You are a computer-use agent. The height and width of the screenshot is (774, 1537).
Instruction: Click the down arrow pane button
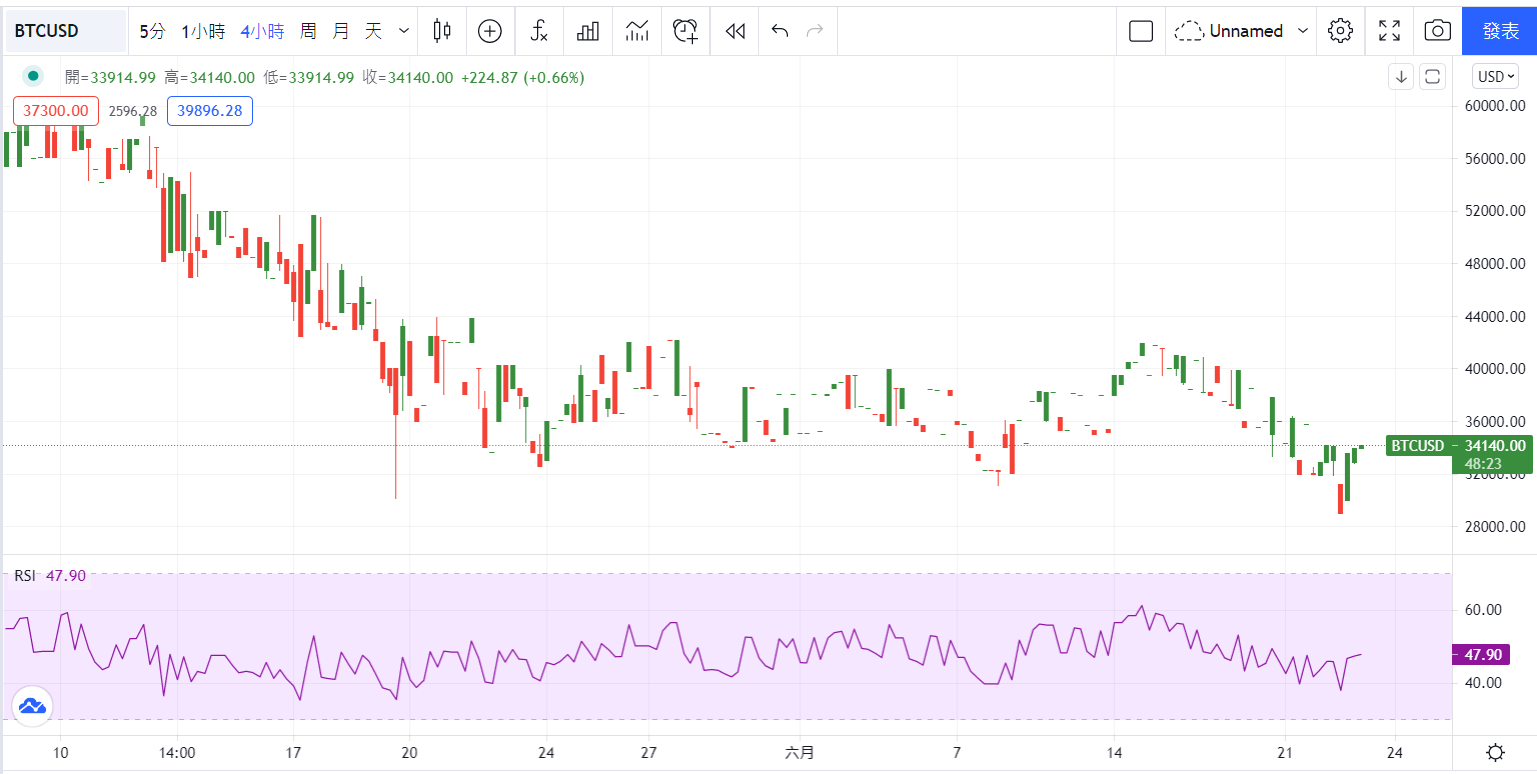pyautogui.click(x=1402, y=76)
